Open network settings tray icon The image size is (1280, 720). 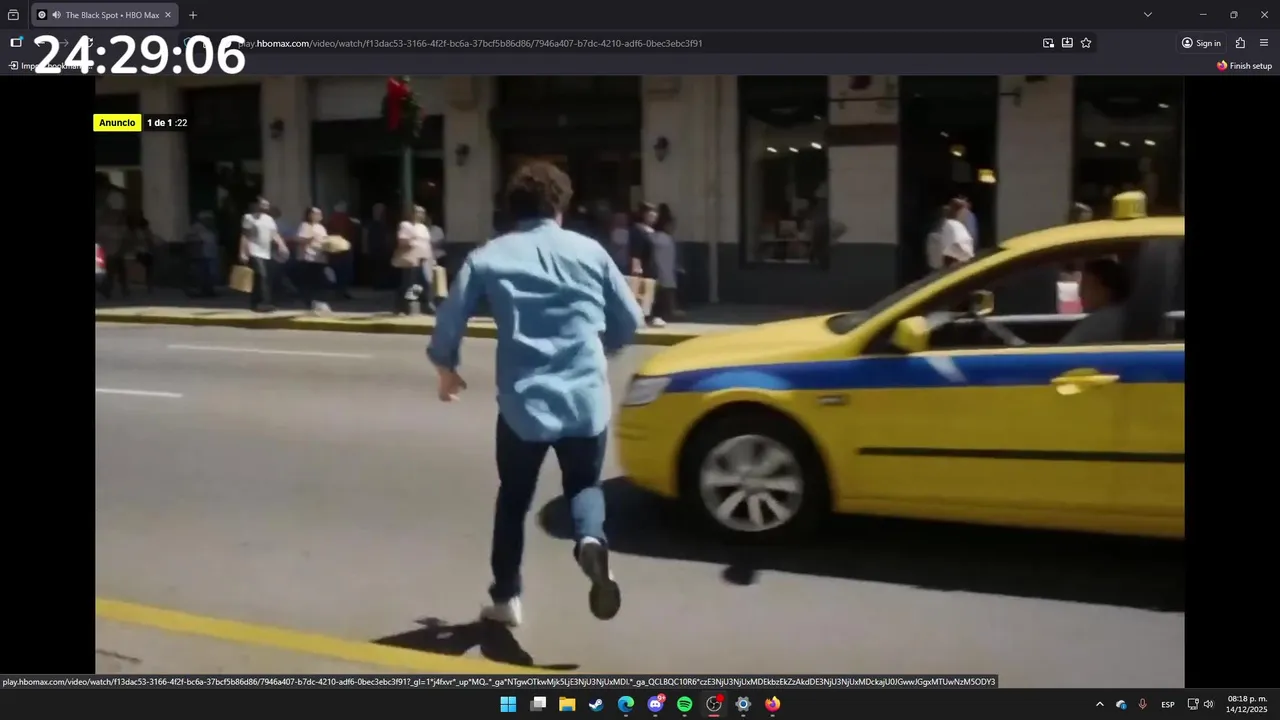pyautogui.click(x=1193, y=704)
